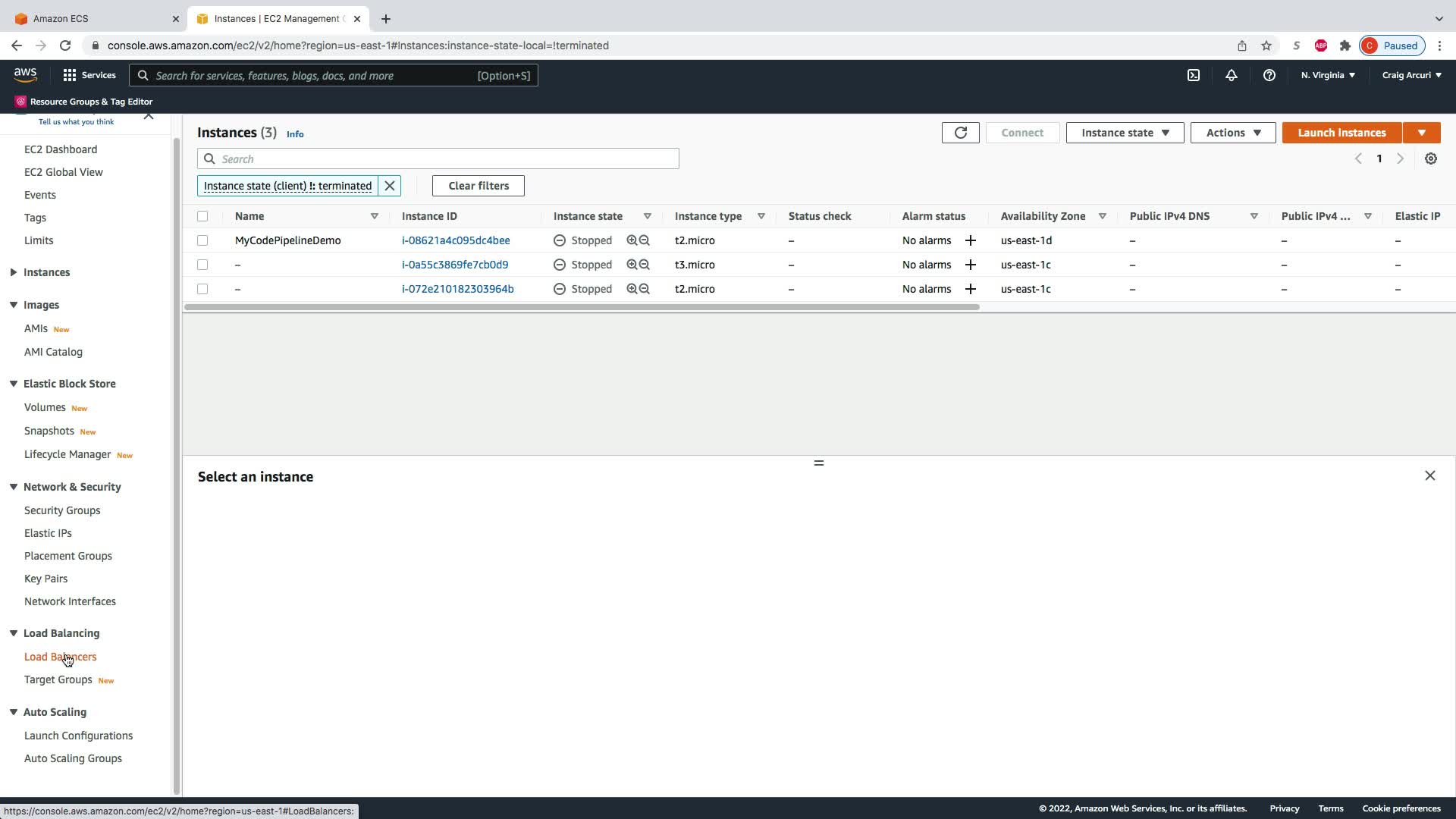Open the Actions dropdown menu

[1232, 133]
